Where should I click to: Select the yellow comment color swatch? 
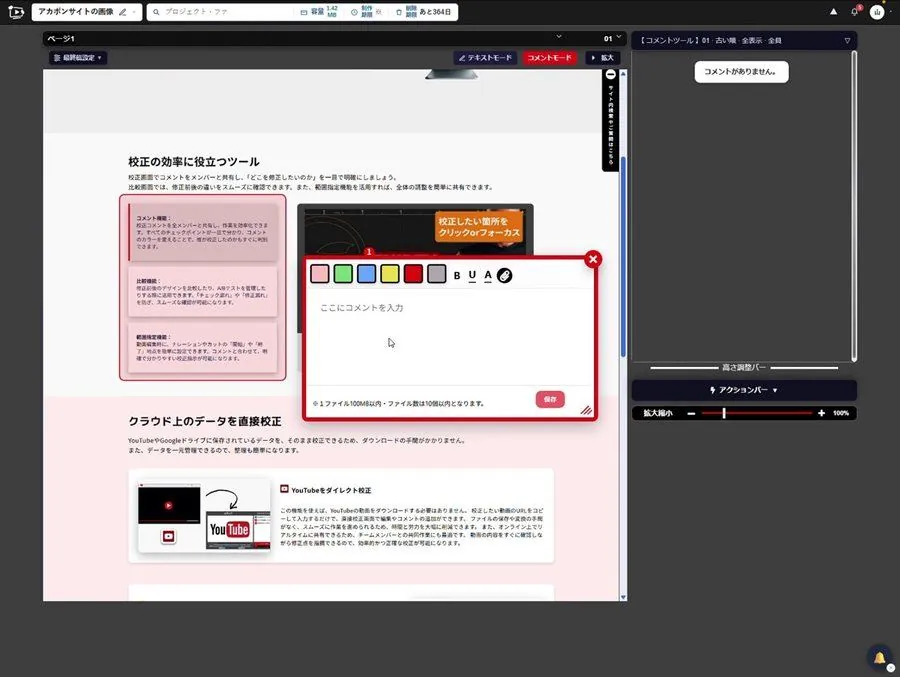click(x=390, y=274)
